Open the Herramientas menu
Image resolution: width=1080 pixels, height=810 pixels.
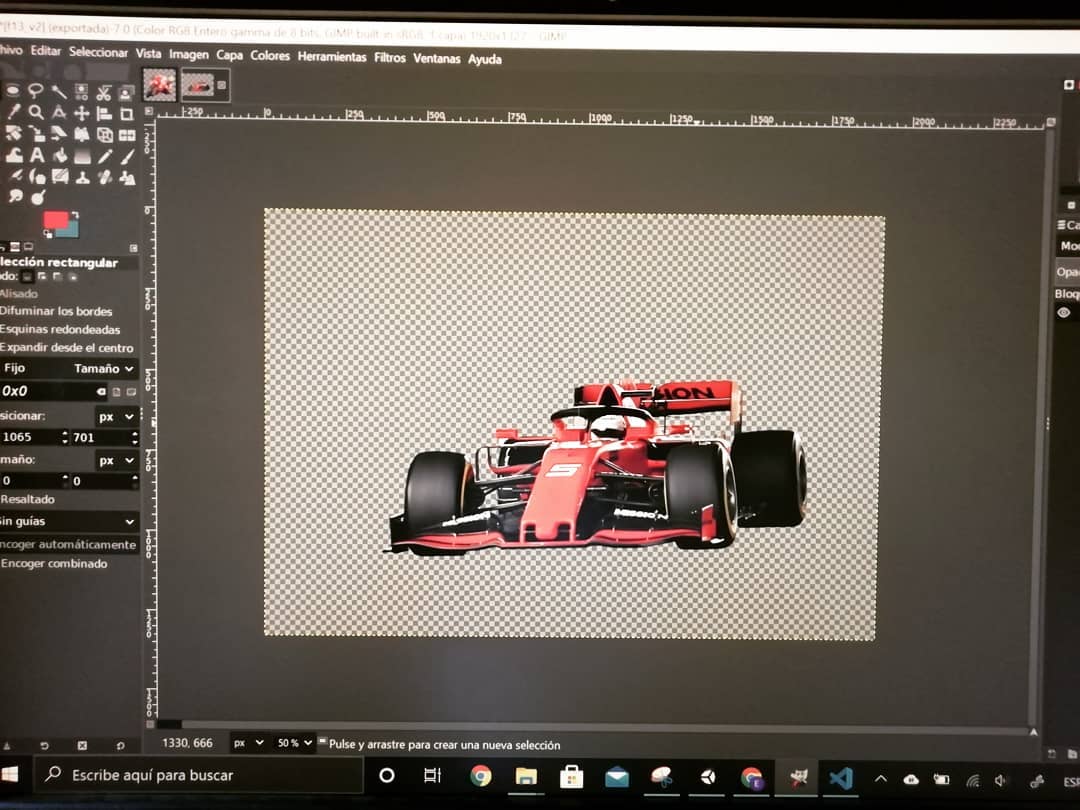coord(332,56)
